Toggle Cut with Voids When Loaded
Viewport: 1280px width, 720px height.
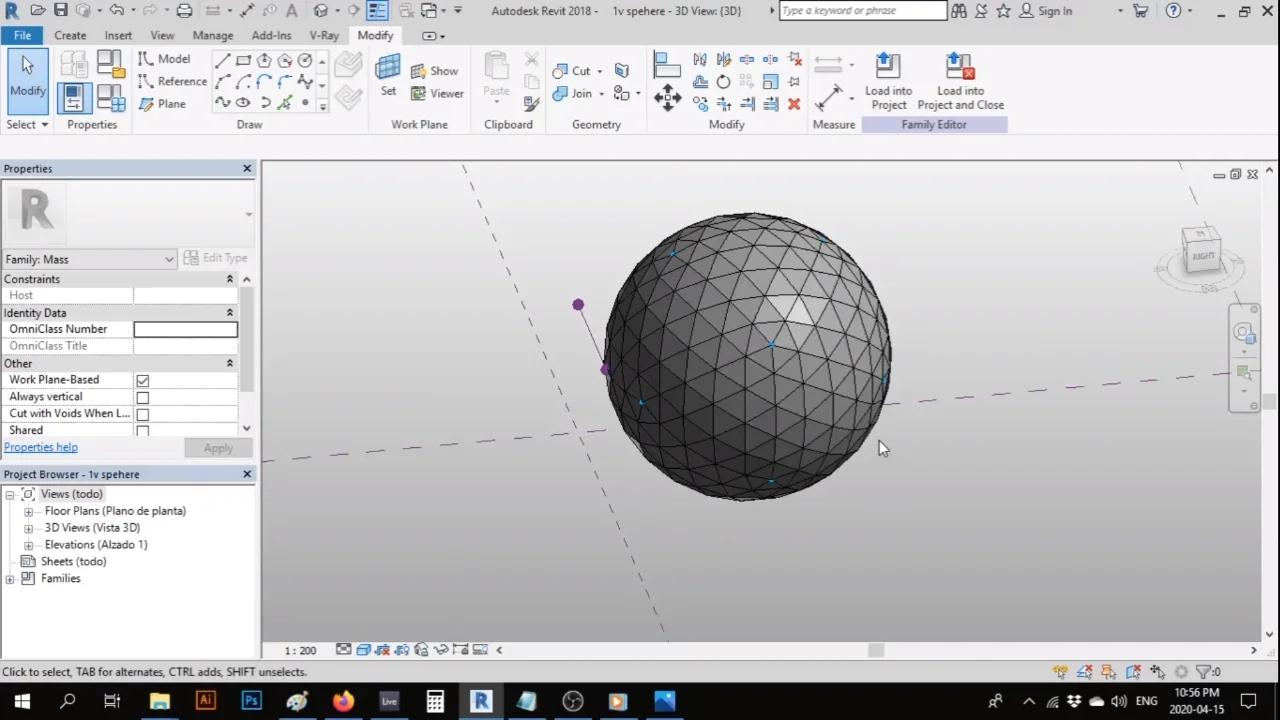[x=142, y=413]
